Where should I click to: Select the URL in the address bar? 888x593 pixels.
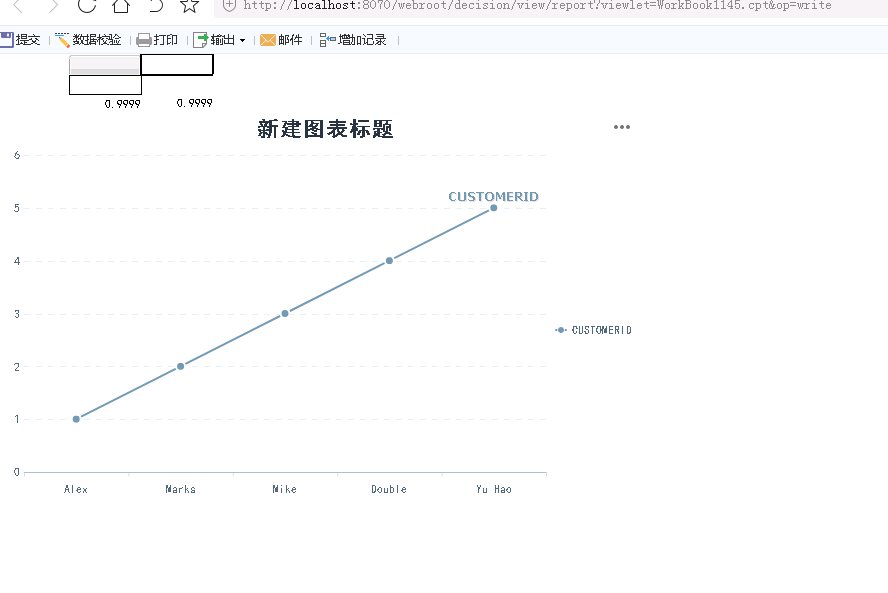537,6
